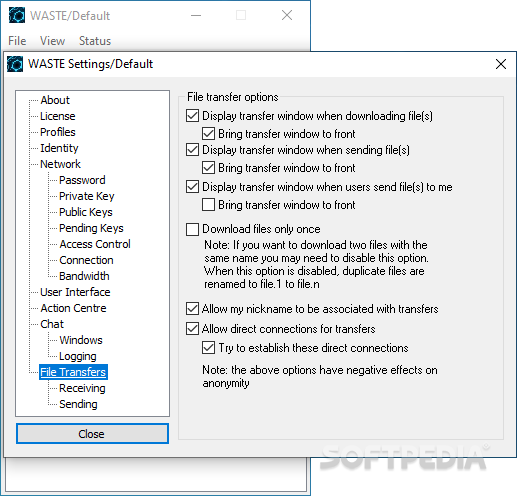Select About in the settings tree

click(55, 100)
